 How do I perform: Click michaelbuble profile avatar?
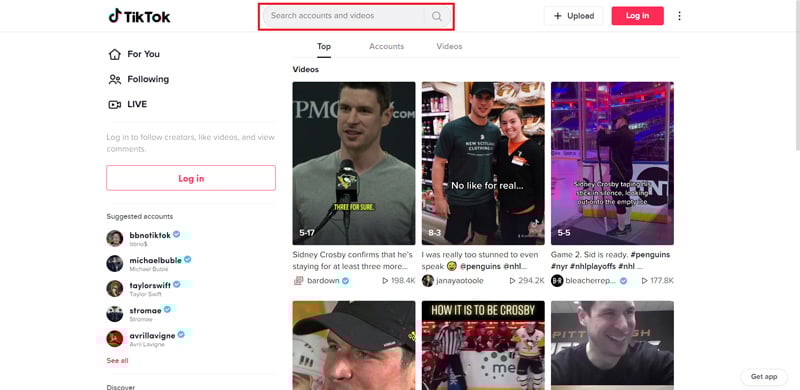(115, 263)
